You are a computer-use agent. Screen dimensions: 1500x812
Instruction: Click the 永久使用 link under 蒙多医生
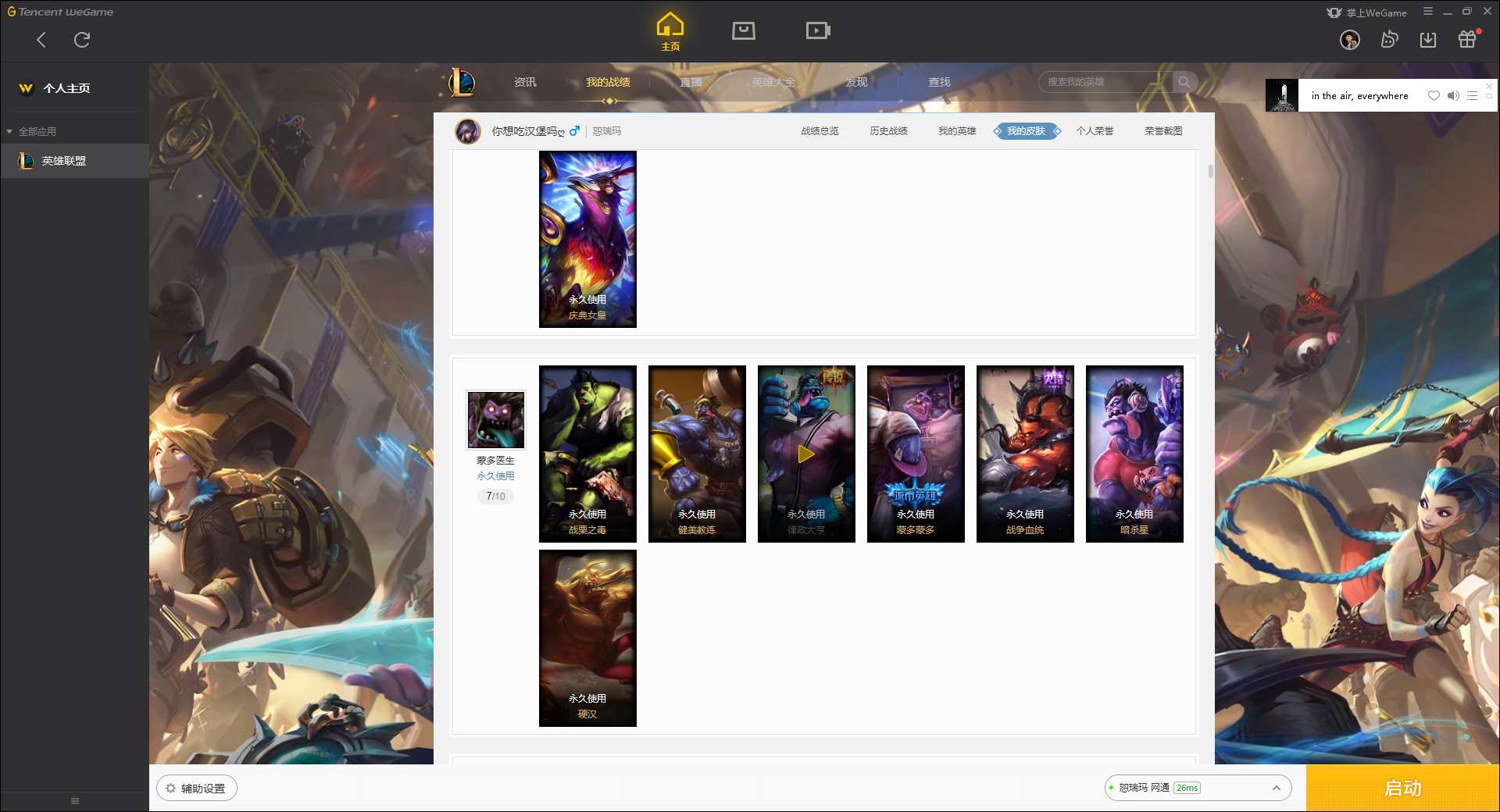point(496,476)
